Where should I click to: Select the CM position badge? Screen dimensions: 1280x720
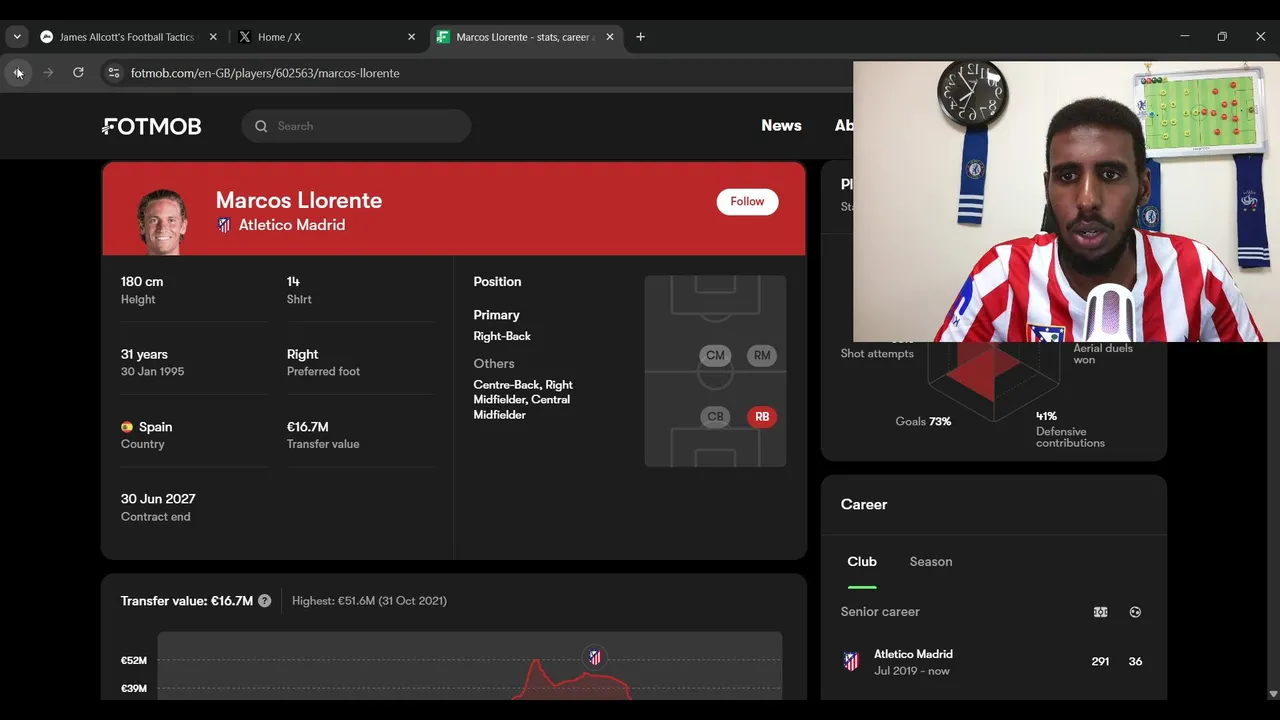[715, 355]
